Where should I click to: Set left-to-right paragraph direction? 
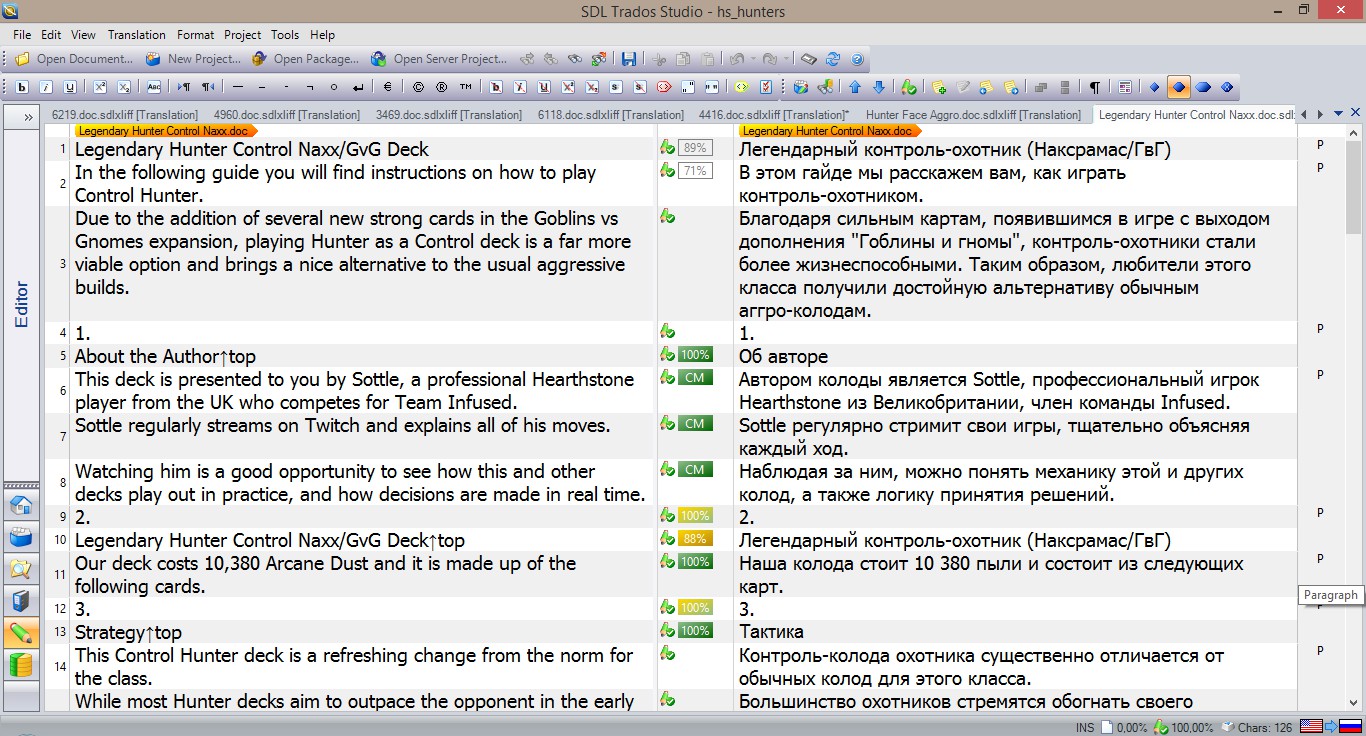[184, 87]
